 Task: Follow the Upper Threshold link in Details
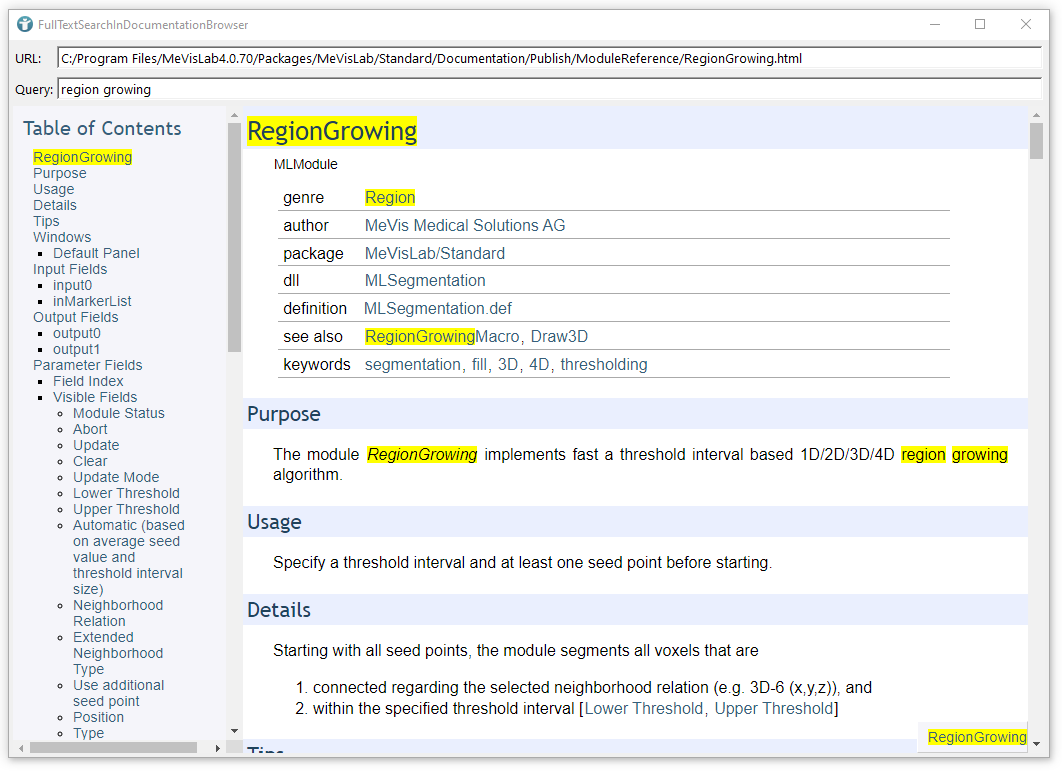click(773, 708)
